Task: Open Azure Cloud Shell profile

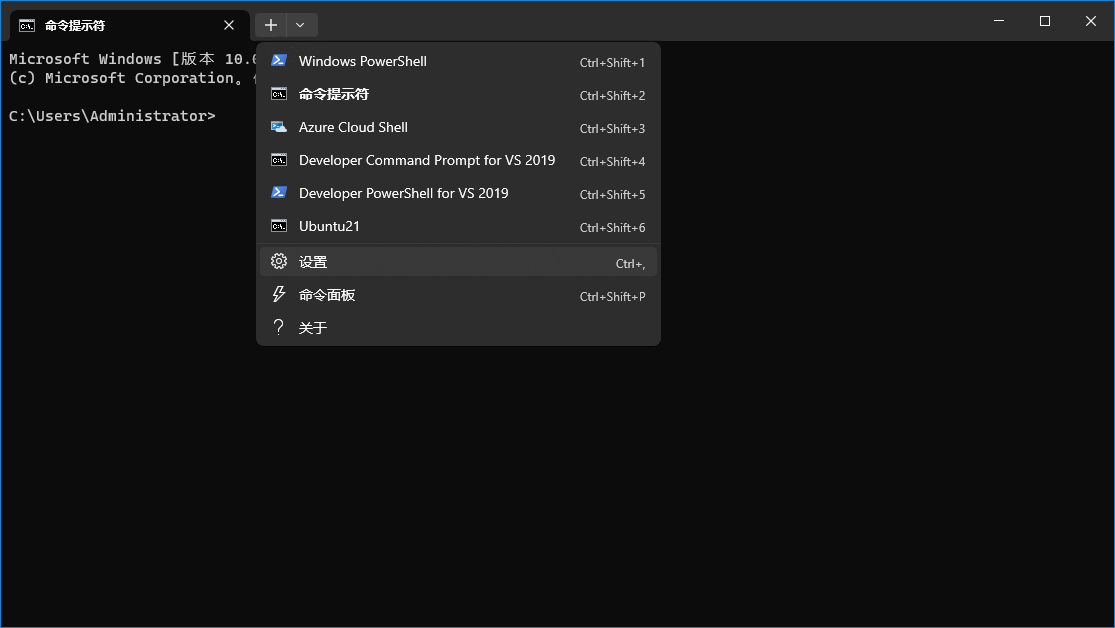Action: tap(458, 127)
